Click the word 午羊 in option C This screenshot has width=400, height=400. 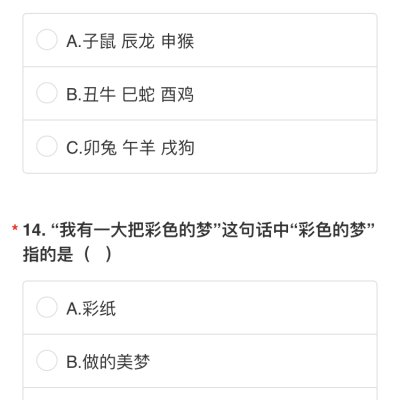pos(138,148)
